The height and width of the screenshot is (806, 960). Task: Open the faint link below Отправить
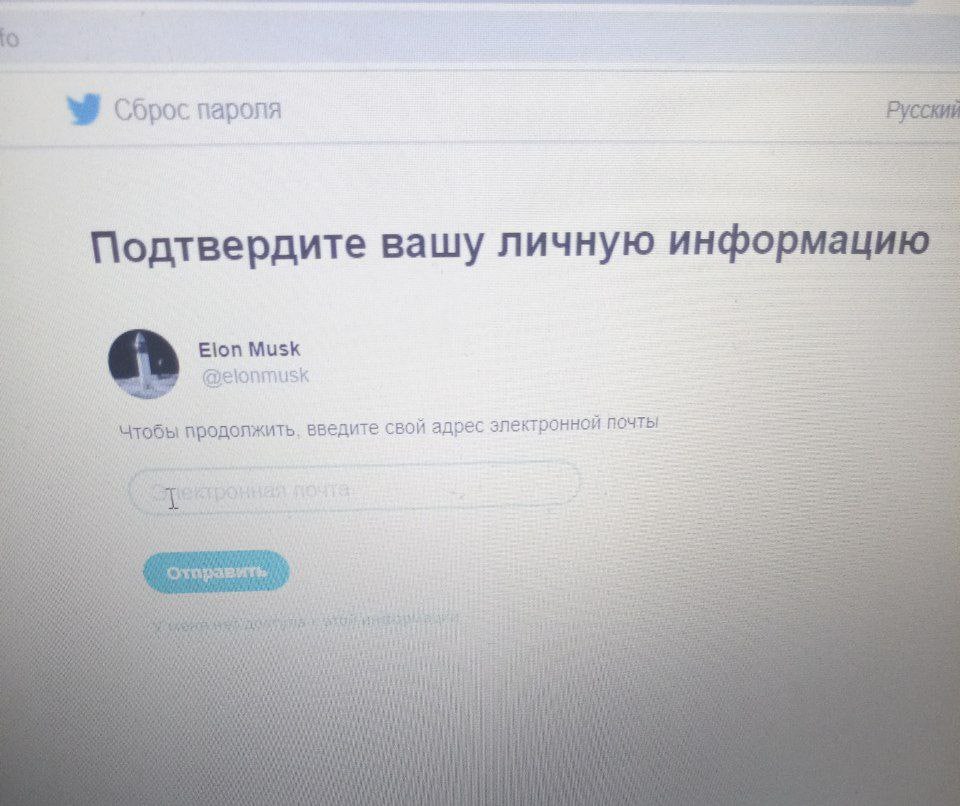pos(305,622)
